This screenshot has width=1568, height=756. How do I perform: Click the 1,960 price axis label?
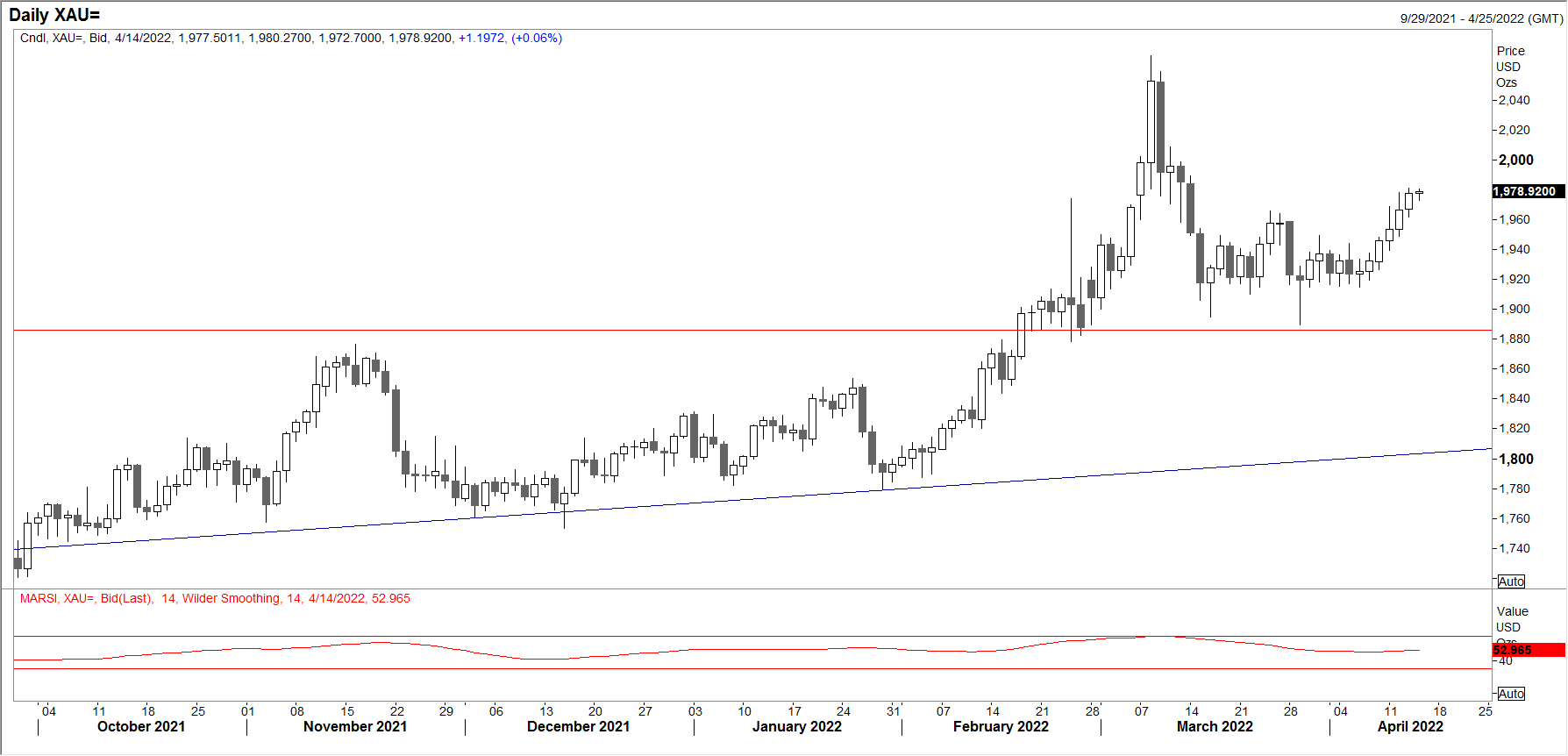point(1514,219)
